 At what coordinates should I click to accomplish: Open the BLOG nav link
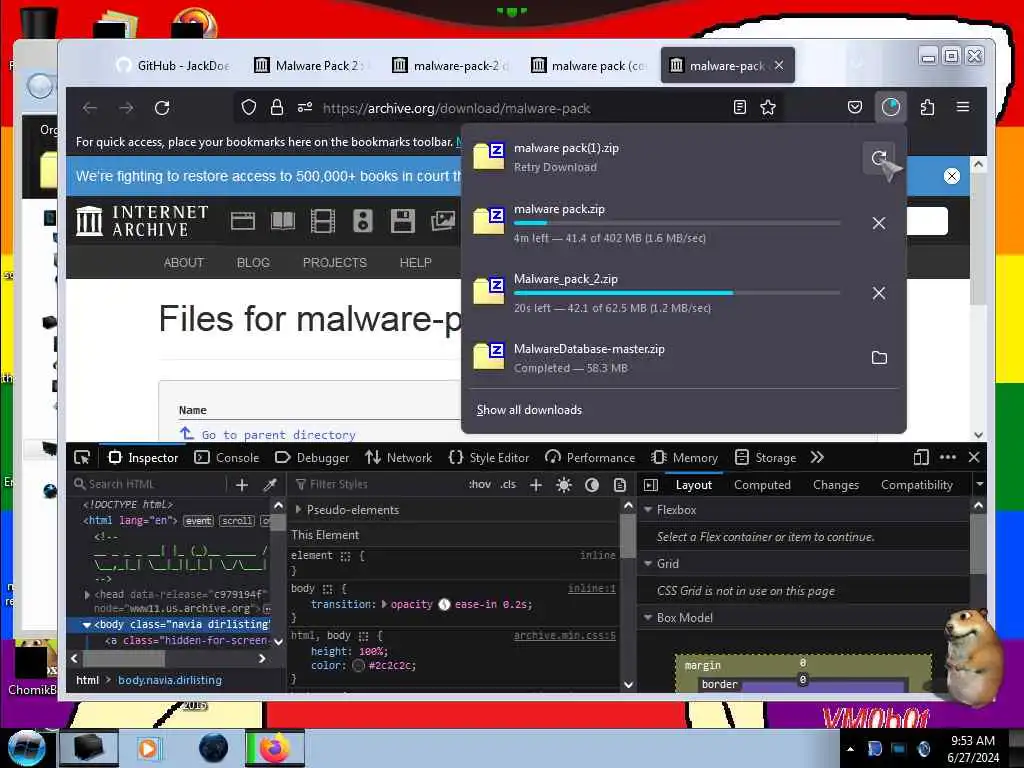pyautogui.click(x=253, y=263)
